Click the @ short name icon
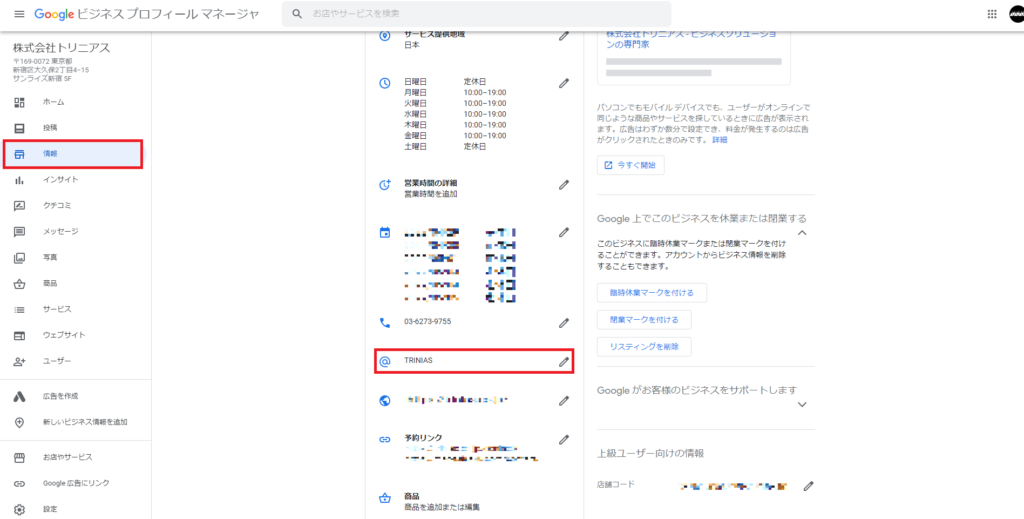Viewport: 1024px width, 519px height. tap(385, 361)
